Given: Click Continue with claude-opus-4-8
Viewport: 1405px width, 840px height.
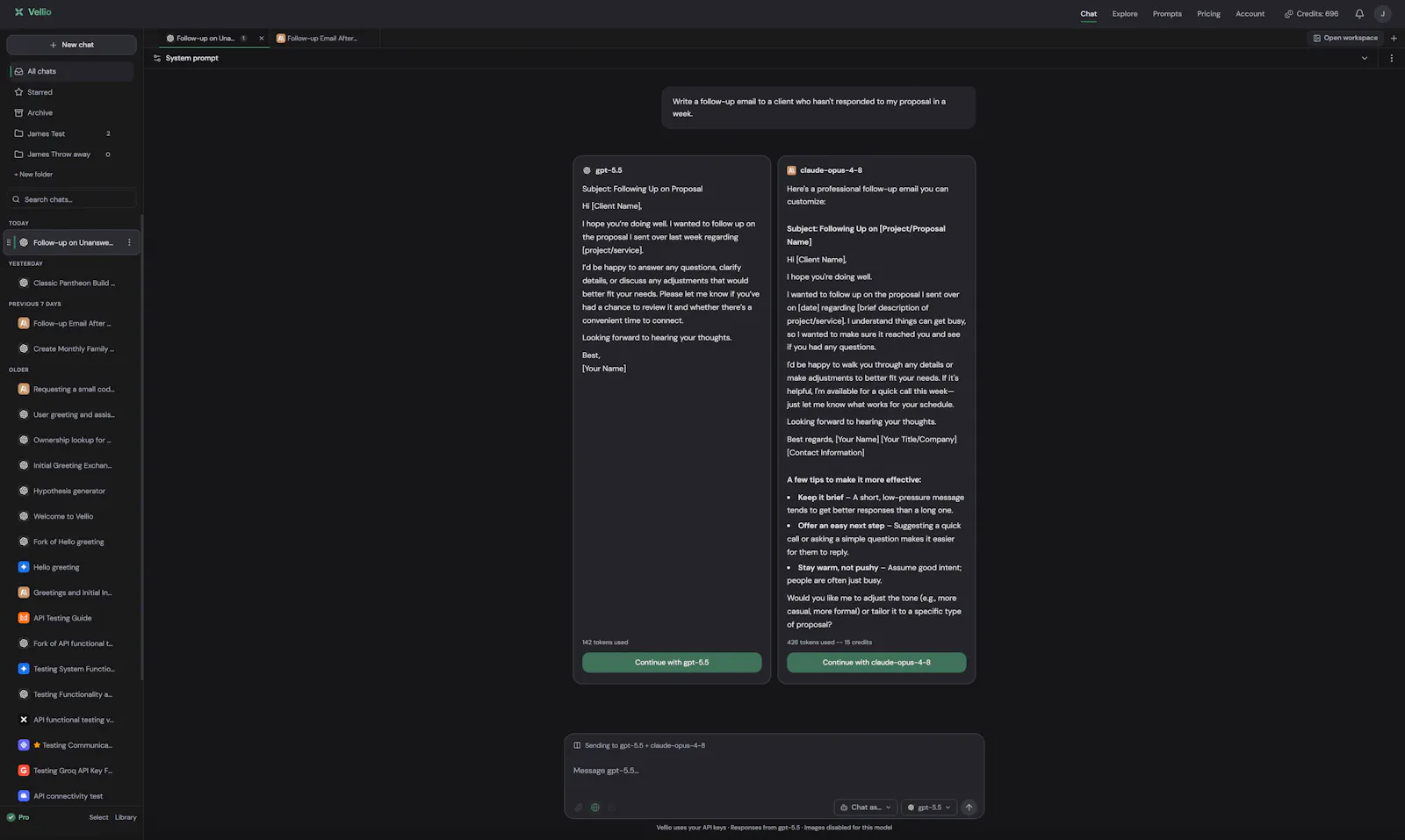Looking at the screenshot, I should [876, 663].
